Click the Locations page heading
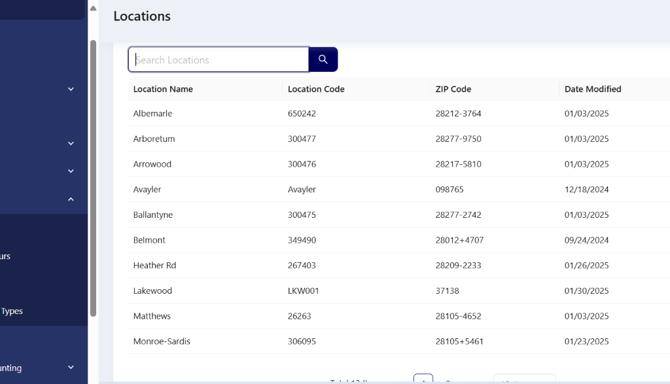Viewport: 670px width, 384px height. [142, 16]
